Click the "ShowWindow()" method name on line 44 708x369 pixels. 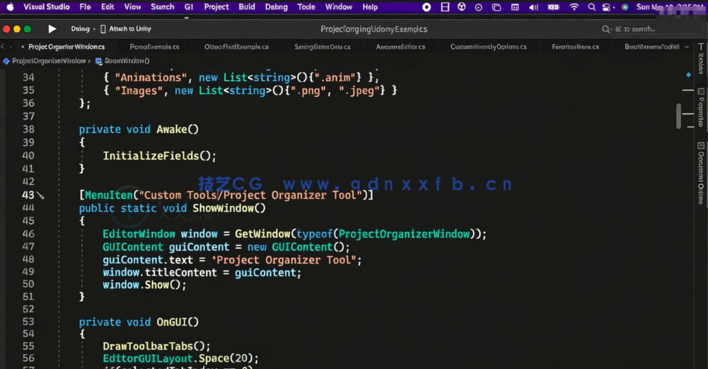click(229, 208)
